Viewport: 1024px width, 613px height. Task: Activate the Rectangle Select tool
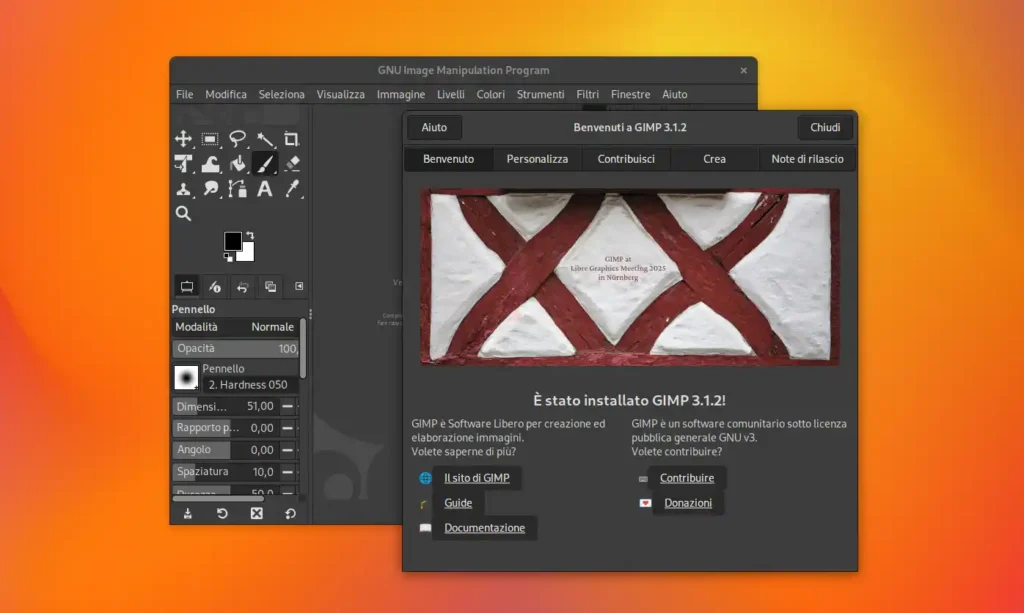click(210, 139)
